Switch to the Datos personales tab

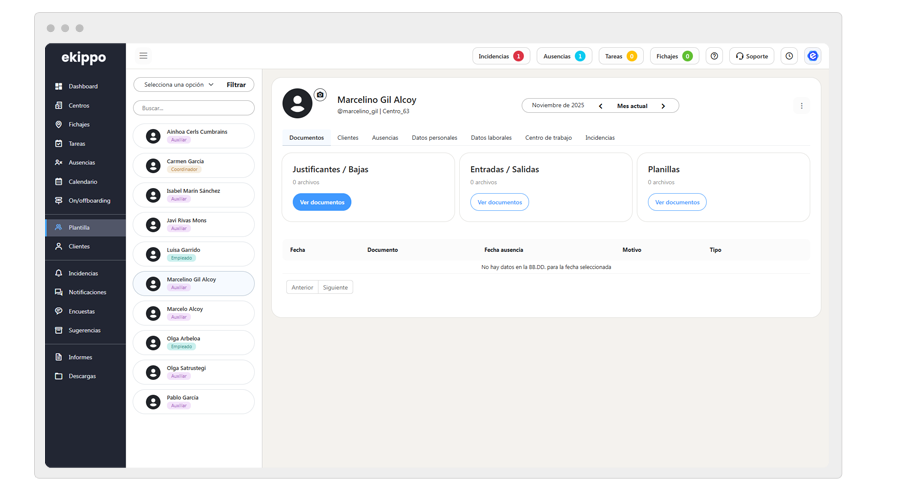pyautogui.click(x=434, y=138)
